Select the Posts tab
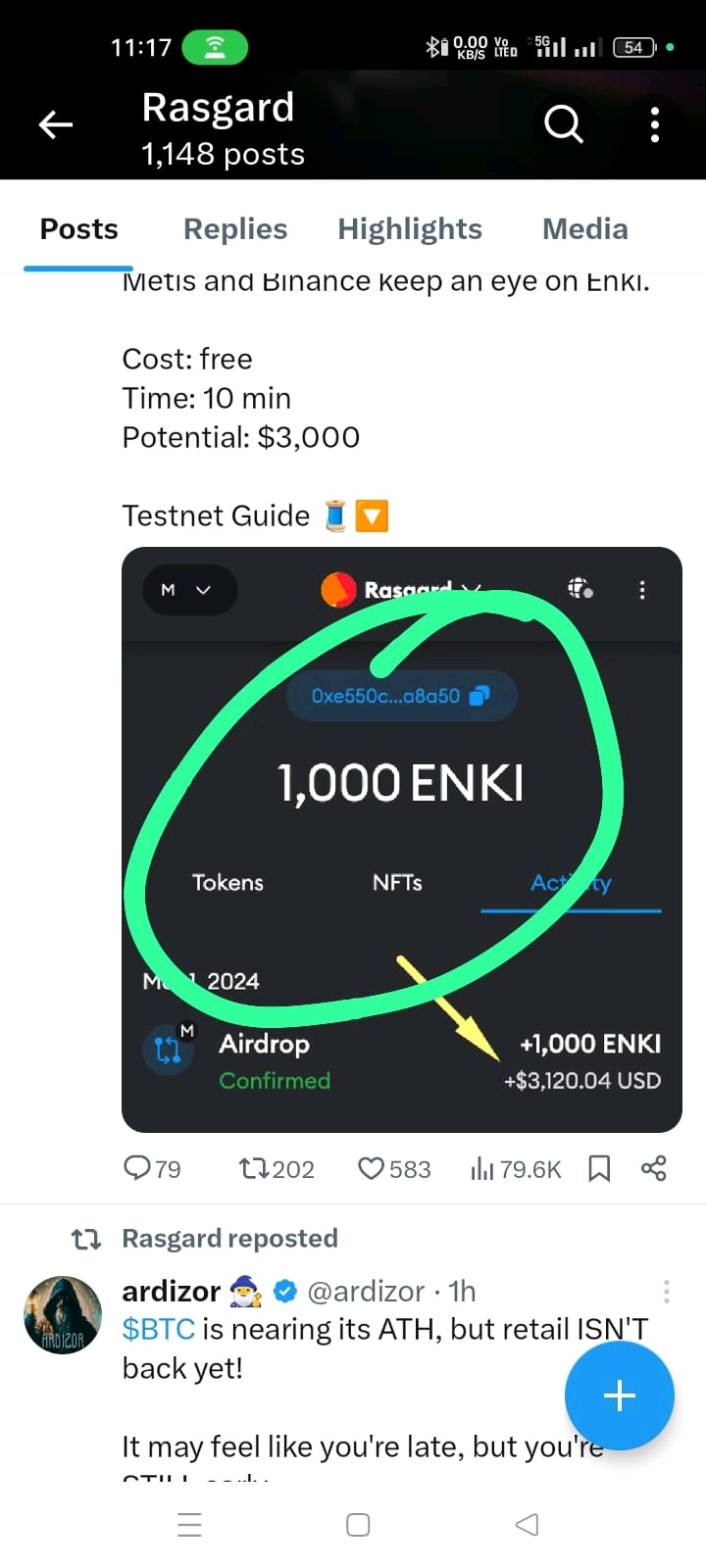The image size is (706, 1568). 78,229
